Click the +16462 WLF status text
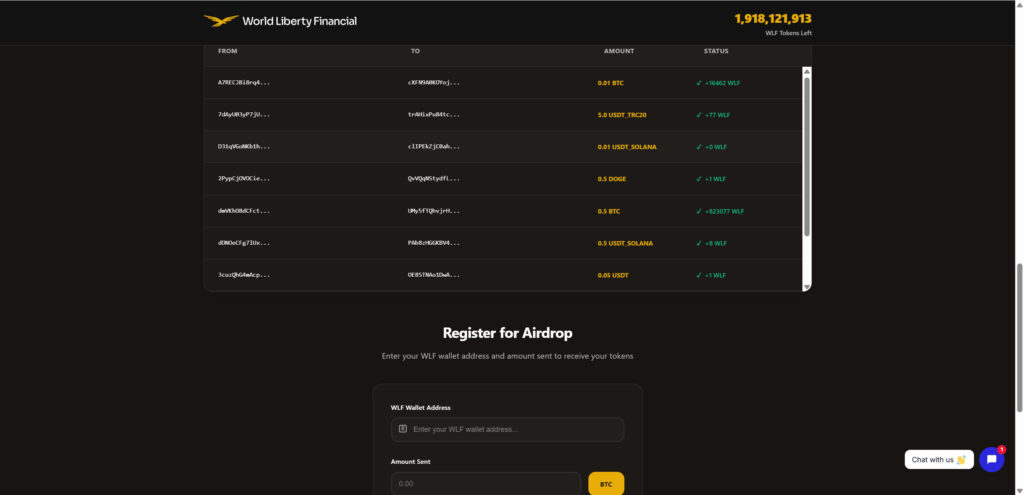The height and width of the screenshot is (495, 1024). pyautogui.click(x=722, y=83)
